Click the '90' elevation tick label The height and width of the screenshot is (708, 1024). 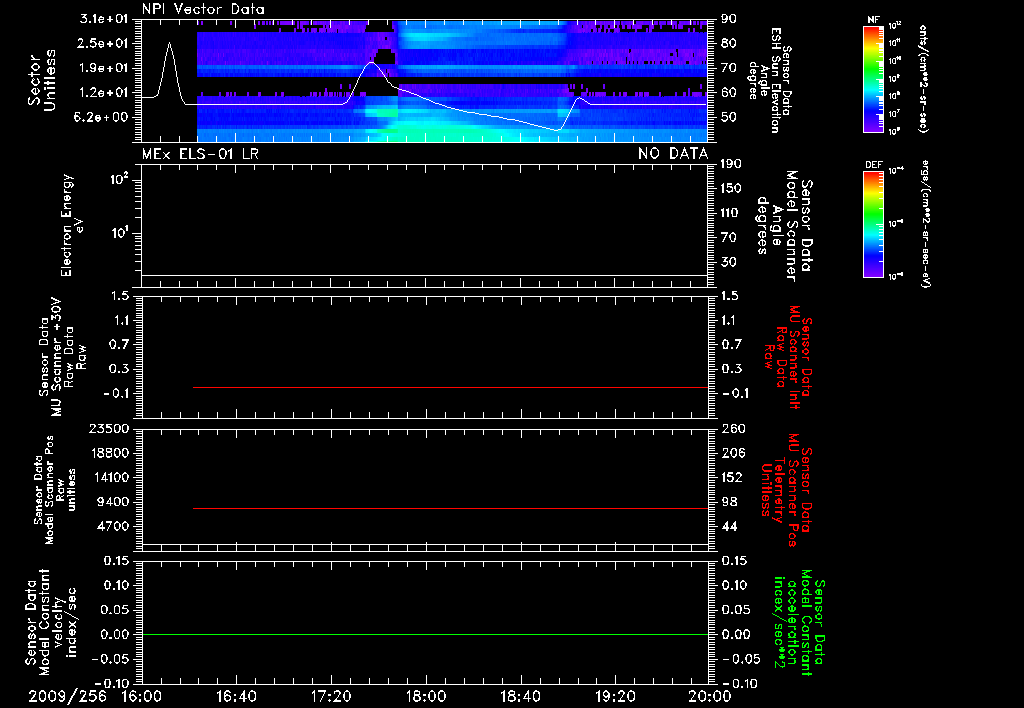pyautogui.click(x=729, y=19)
